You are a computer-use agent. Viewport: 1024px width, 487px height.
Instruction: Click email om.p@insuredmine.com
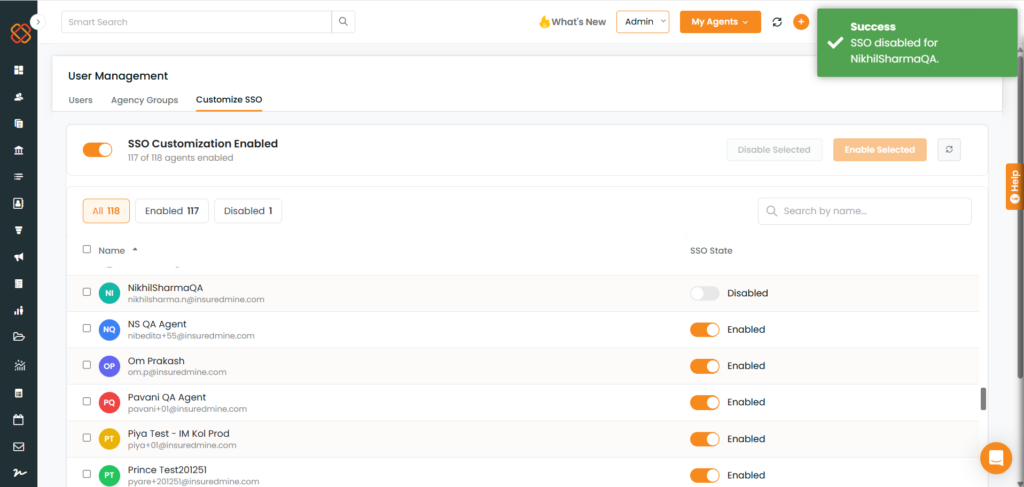pyautogui.click(x=177, y=372)
